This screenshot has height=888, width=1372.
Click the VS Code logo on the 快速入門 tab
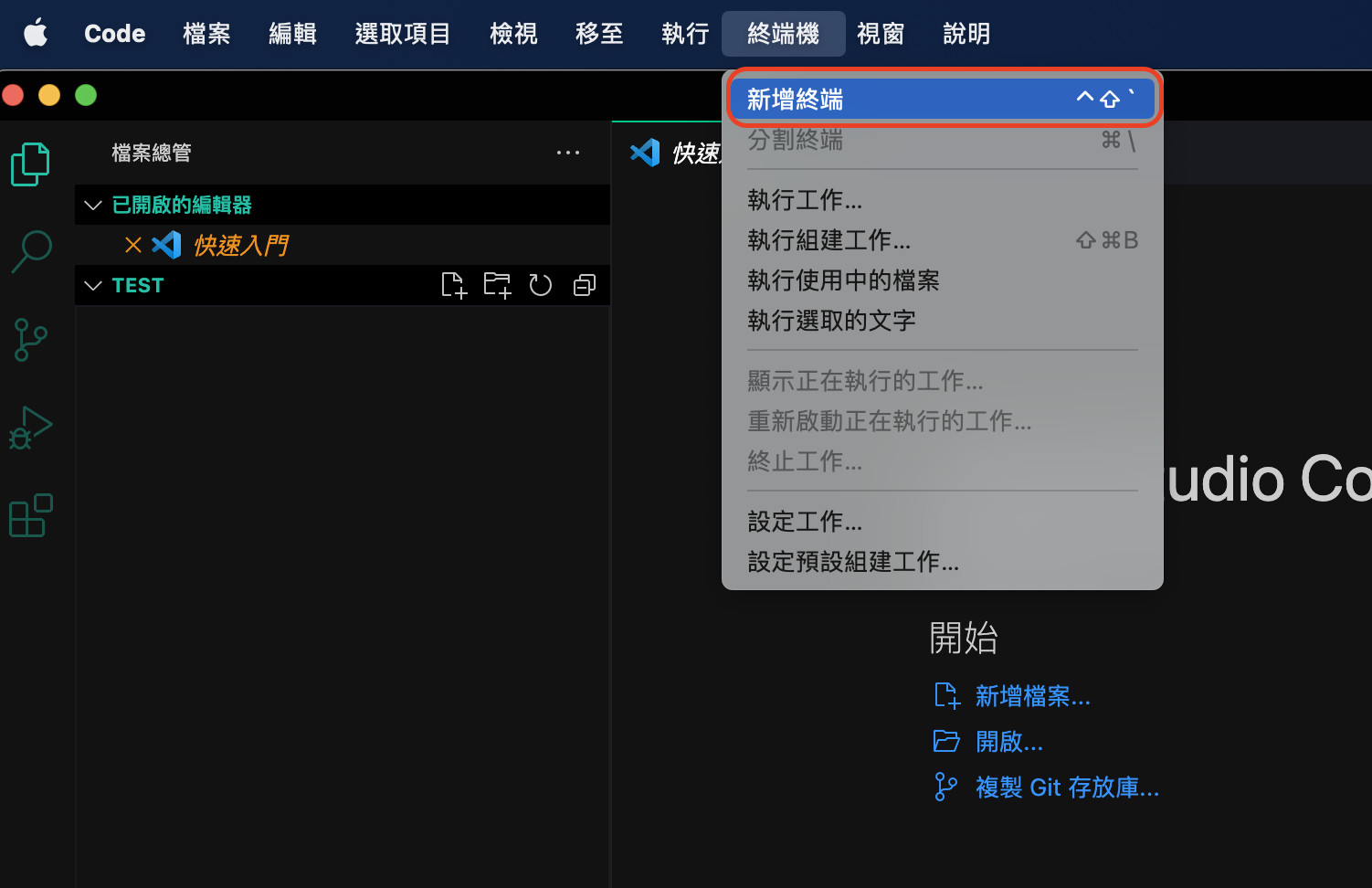645,153
